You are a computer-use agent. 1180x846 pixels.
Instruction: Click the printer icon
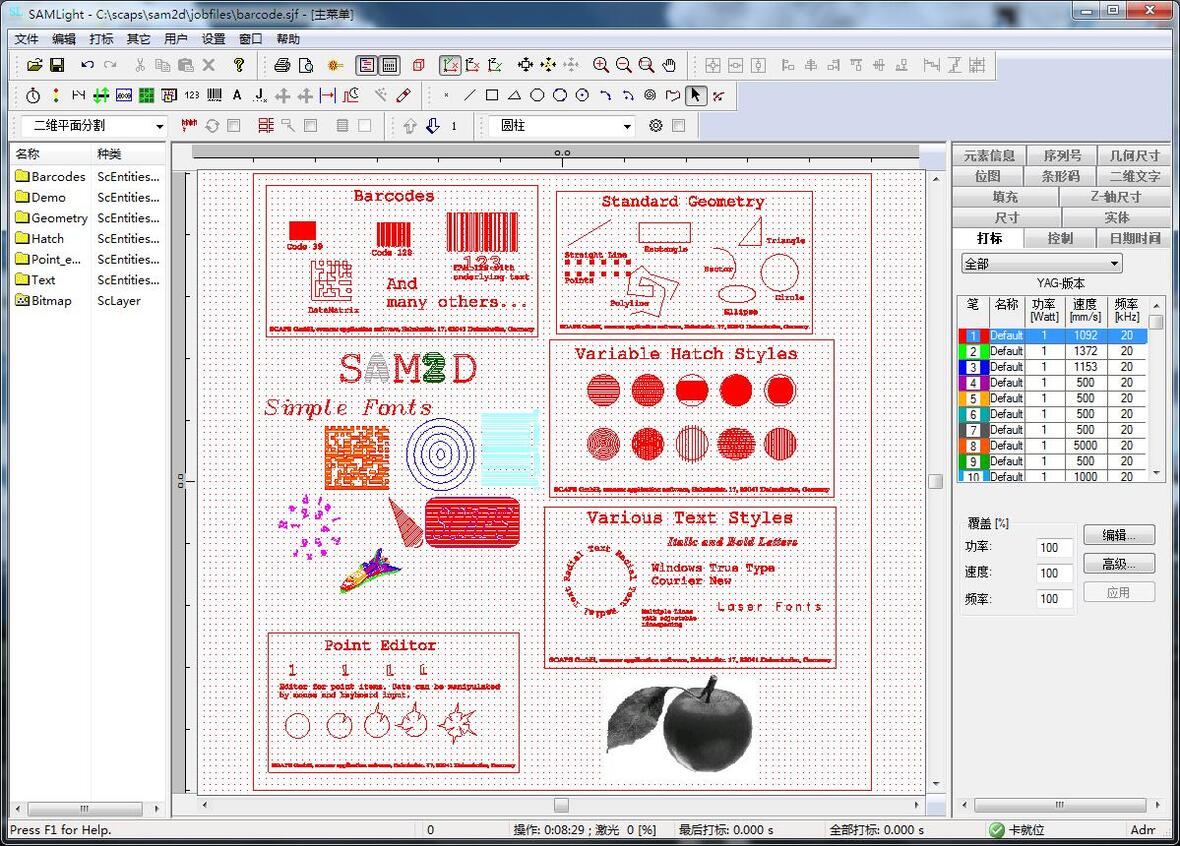click(282, 65)
